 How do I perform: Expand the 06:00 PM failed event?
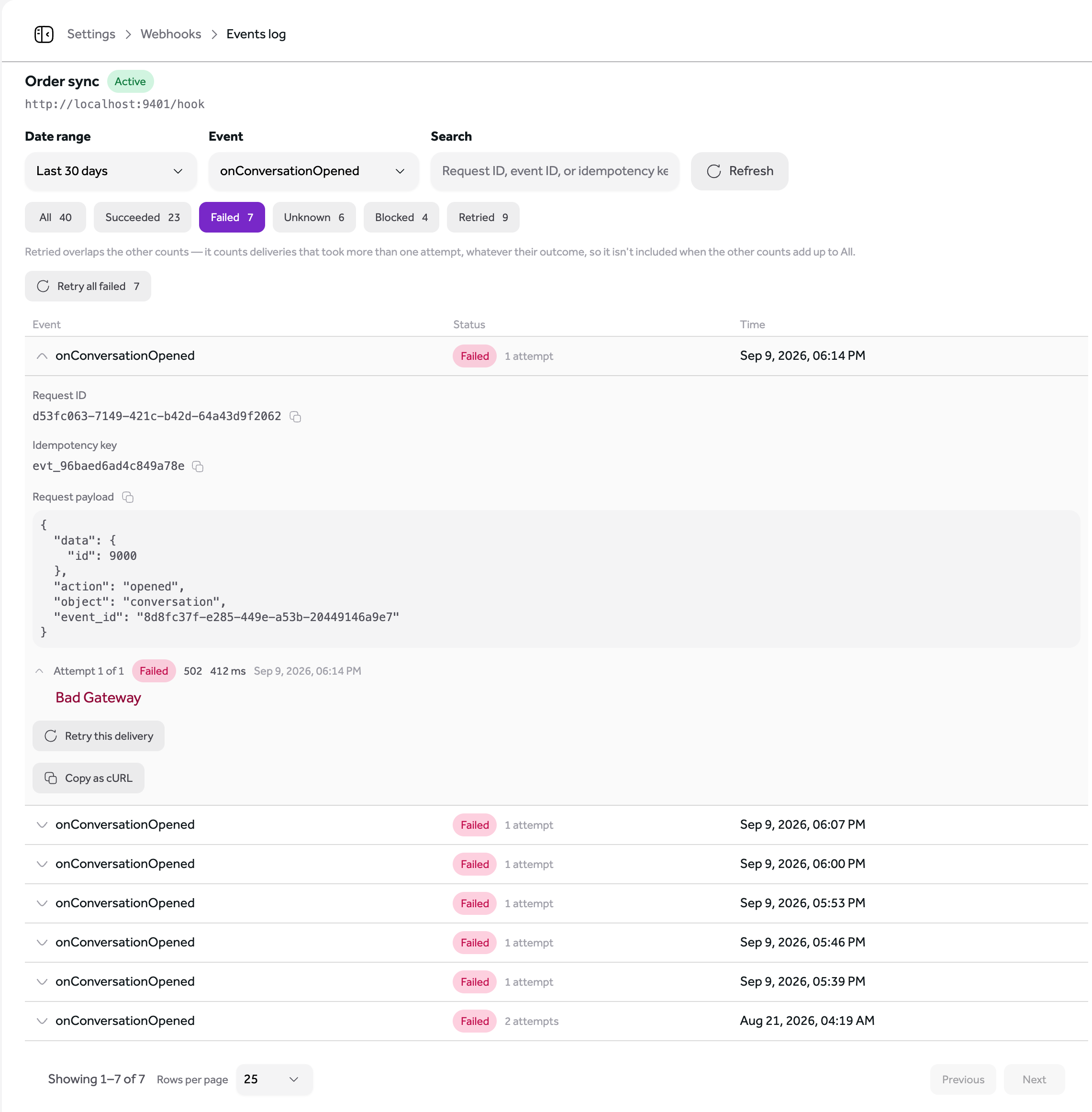pyautogui.click(x=42, y=864)
